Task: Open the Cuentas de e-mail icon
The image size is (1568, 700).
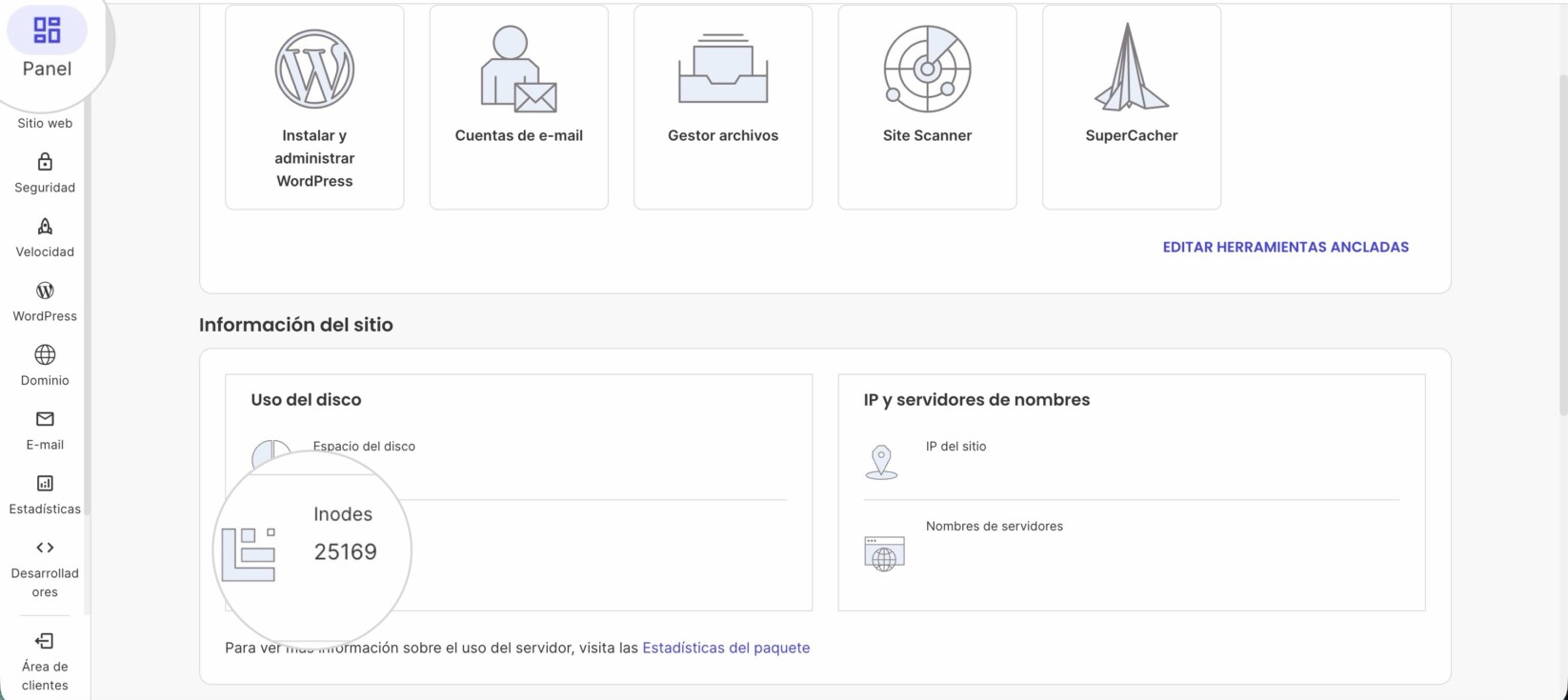Action: (x=519, y=69)
